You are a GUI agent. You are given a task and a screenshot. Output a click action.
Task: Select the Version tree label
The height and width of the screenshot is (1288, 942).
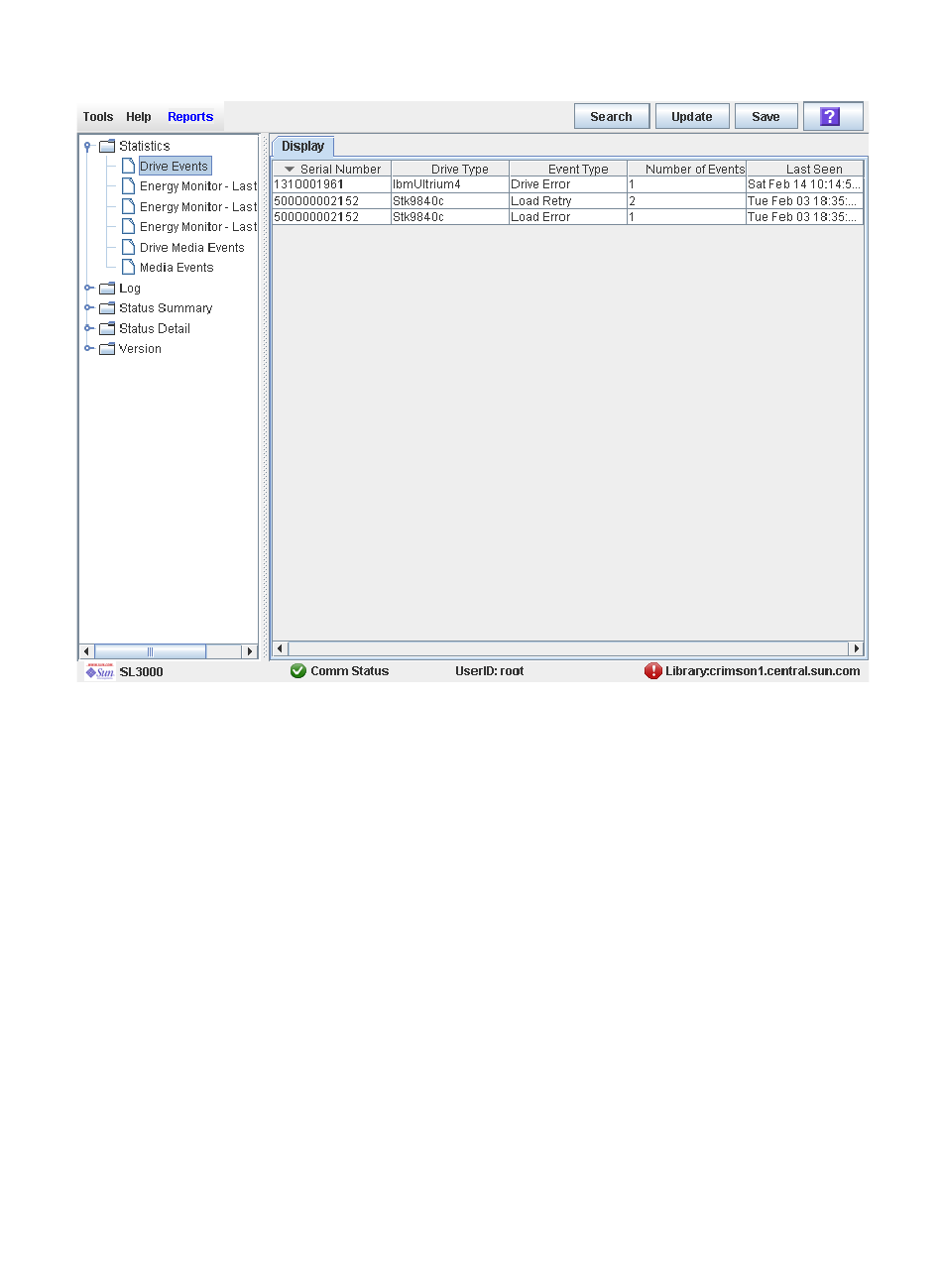tap(140, 349)
